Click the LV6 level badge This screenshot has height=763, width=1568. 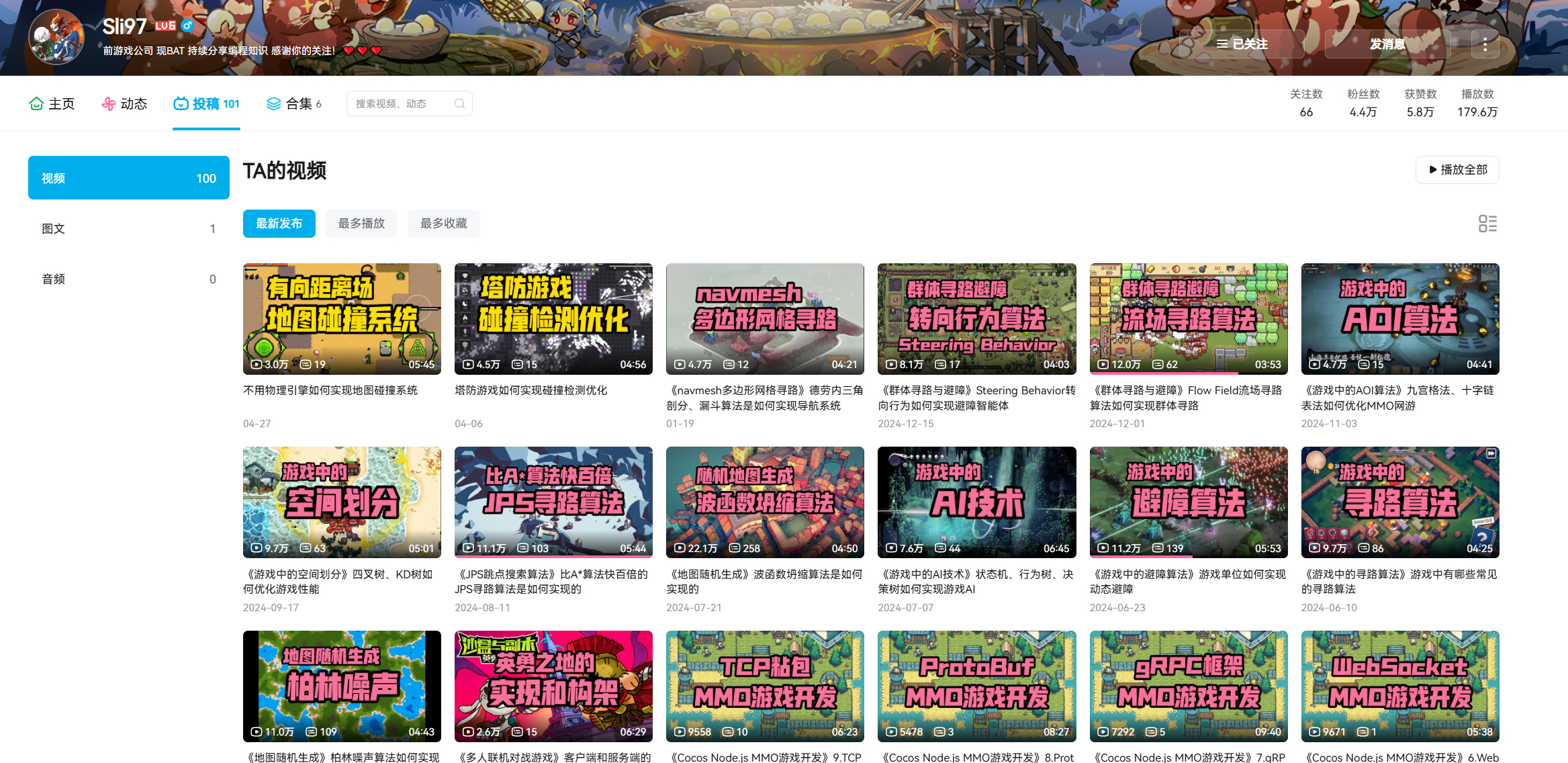[x=165, y=26]
